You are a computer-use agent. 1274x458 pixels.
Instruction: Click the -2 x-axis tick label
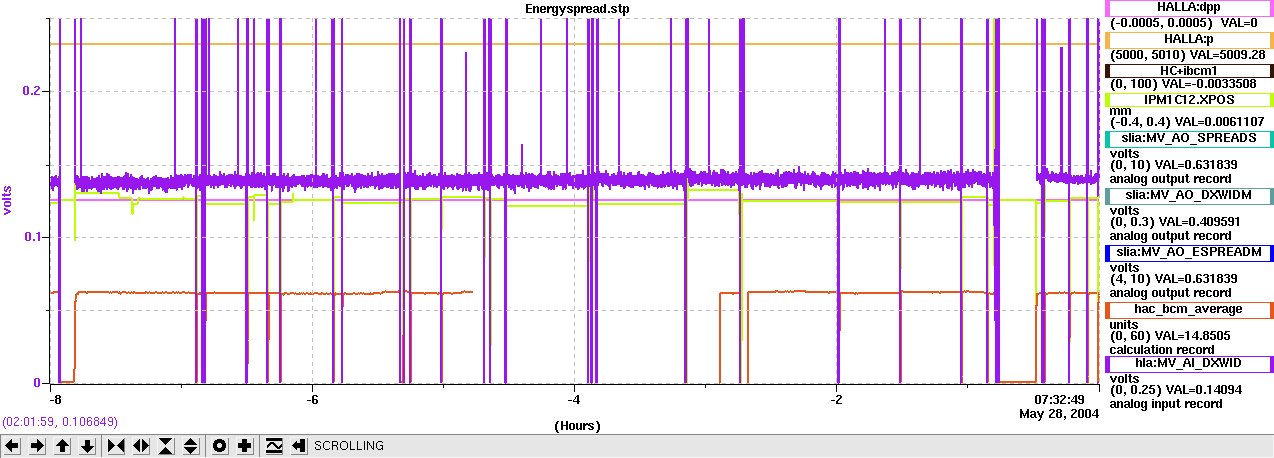point(836,398)
